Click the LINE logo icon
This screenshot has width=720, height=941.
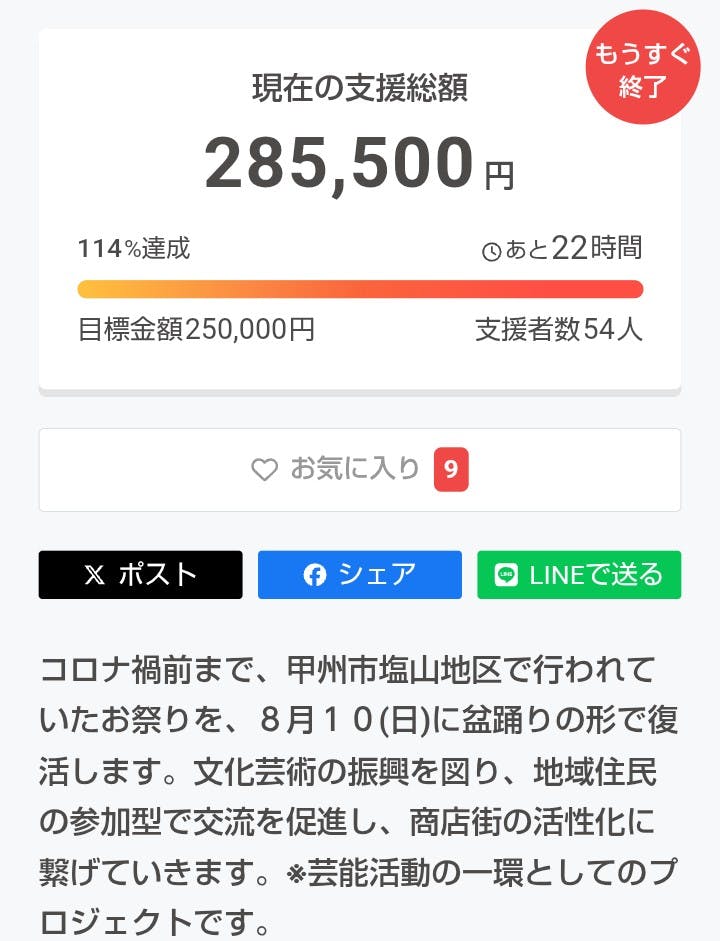[506, 575]
